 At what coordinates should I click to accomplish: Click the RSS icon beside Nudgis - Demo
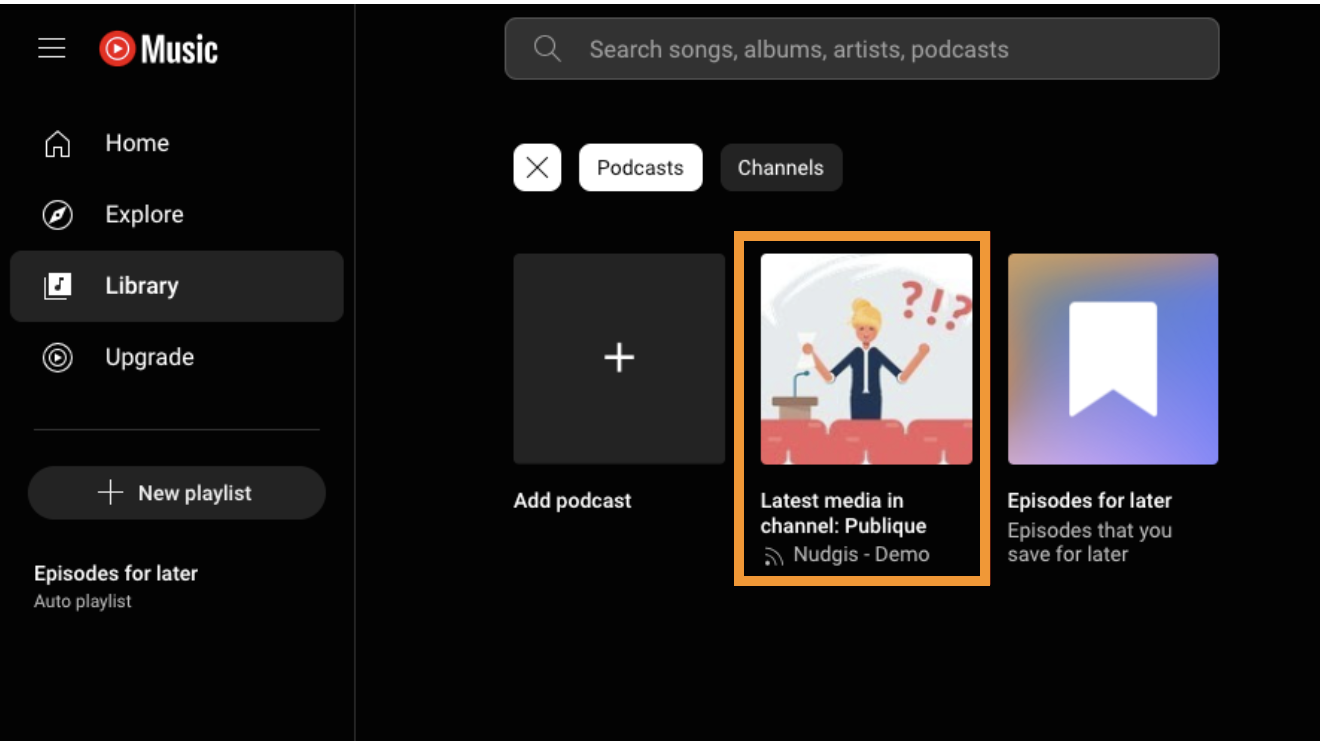(x=773, y=557)
